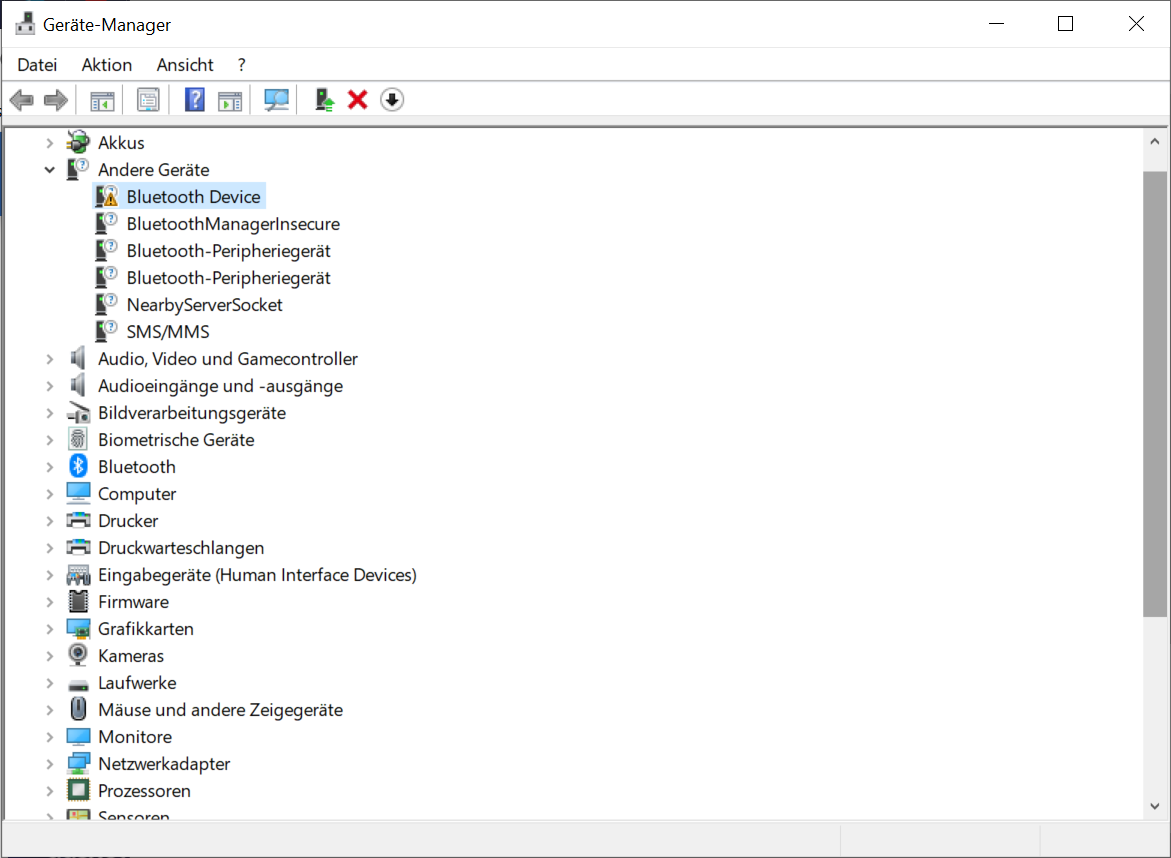Open the Ansicht menu
The width and height of the screenshot is (1171, 858).
click(184, 65)
